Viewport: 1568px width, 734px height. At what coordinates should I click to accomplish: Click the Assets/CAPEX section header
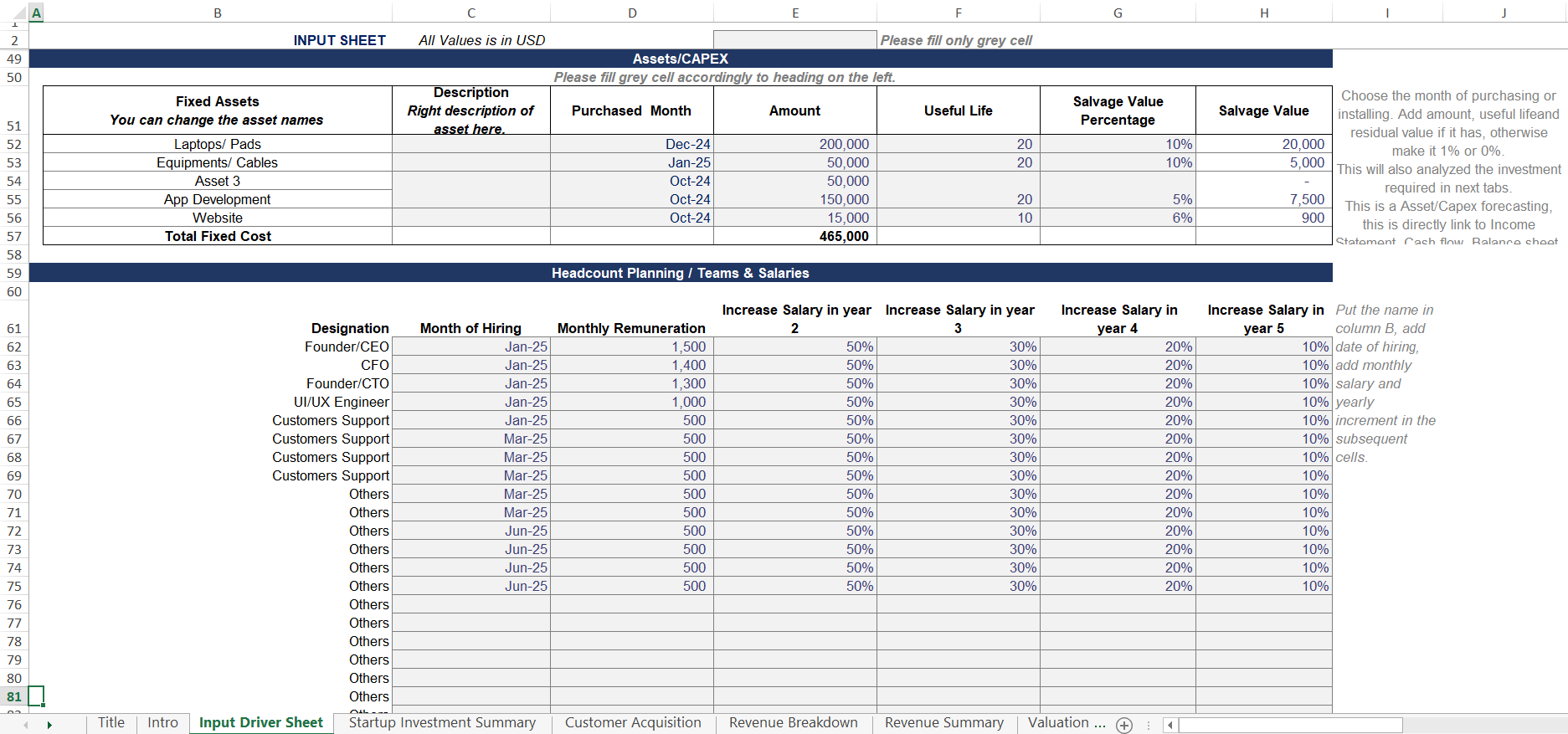pyautogui.click(x=681, y=59)
